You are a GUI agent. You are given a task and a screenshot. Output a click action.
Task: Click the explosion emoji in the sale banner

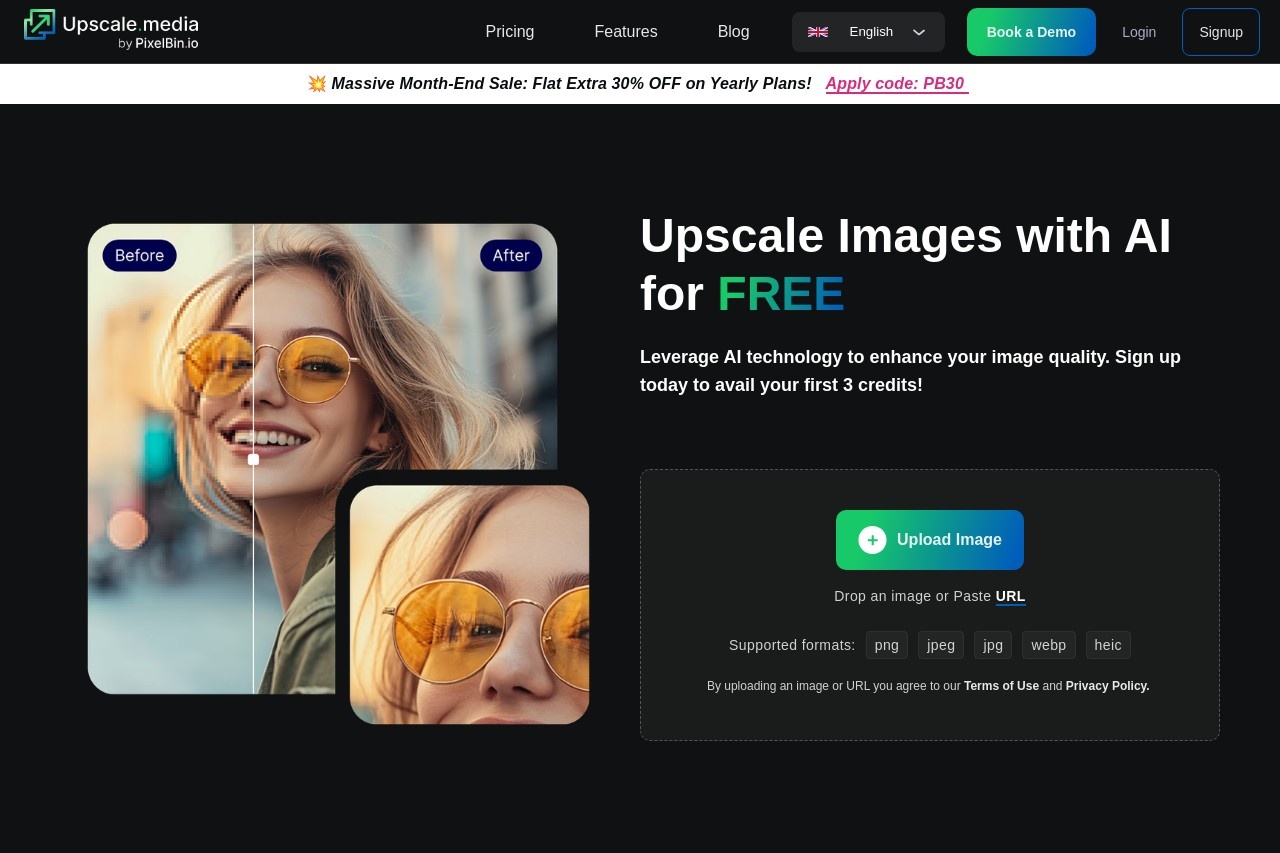[317, 83]
